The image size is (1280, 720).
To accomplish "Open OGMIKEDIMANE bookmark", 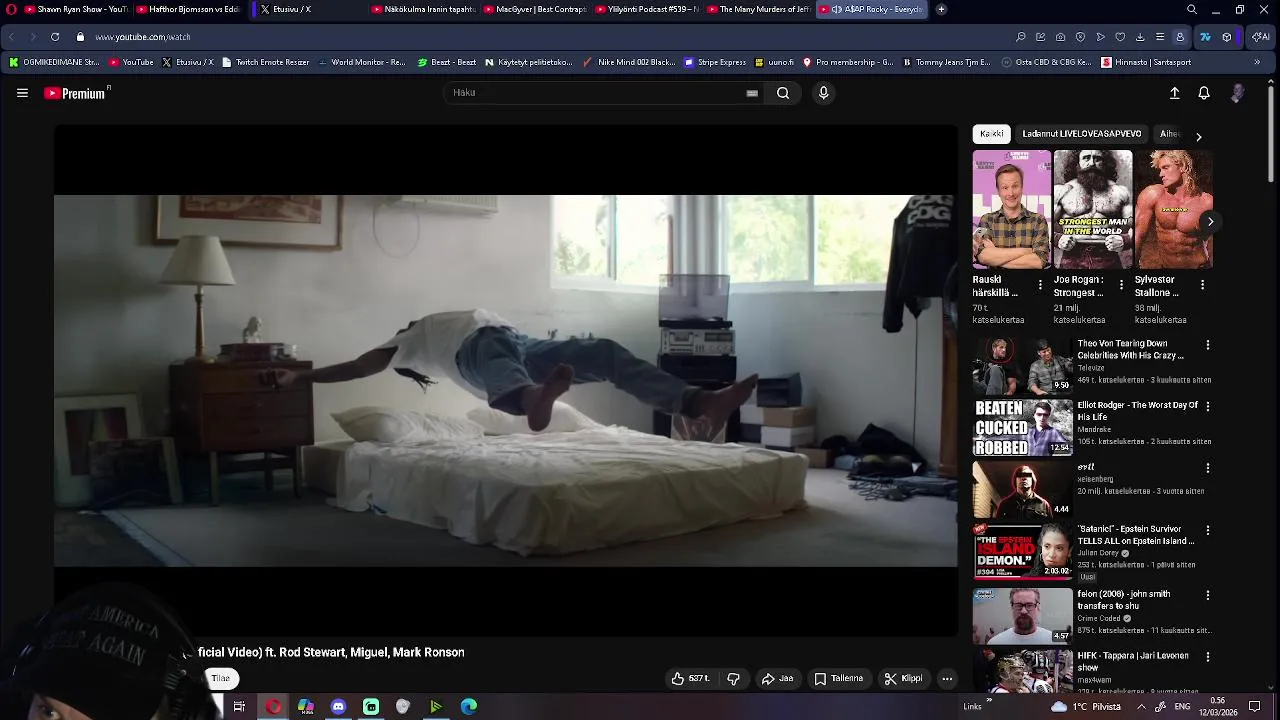I will [54, 62].
